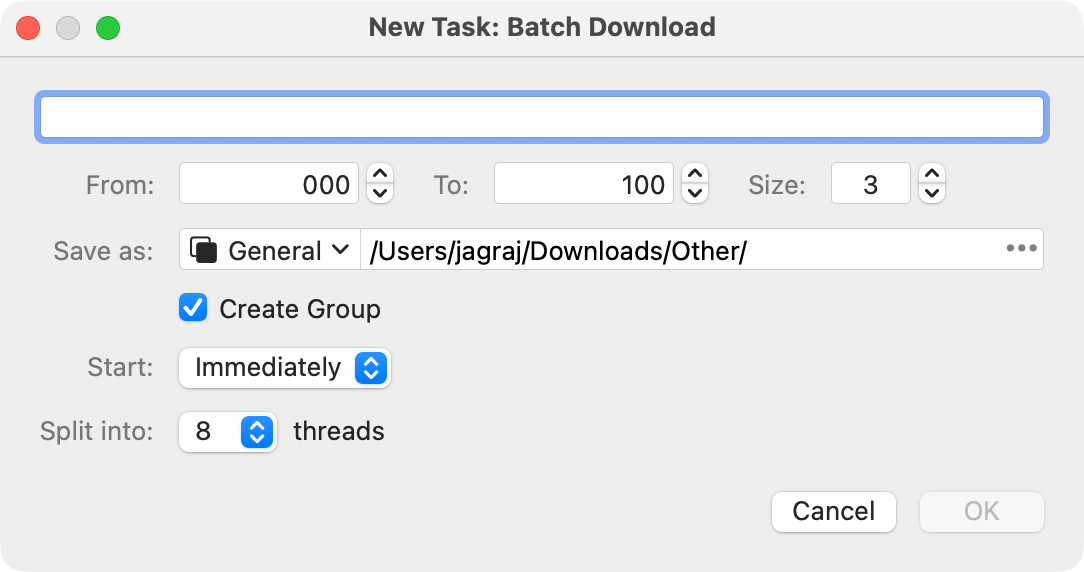Browse for folder with ellipsis icon
Image resolution: width=1084 pixels, height=572 pixels.
[1021, 249]
